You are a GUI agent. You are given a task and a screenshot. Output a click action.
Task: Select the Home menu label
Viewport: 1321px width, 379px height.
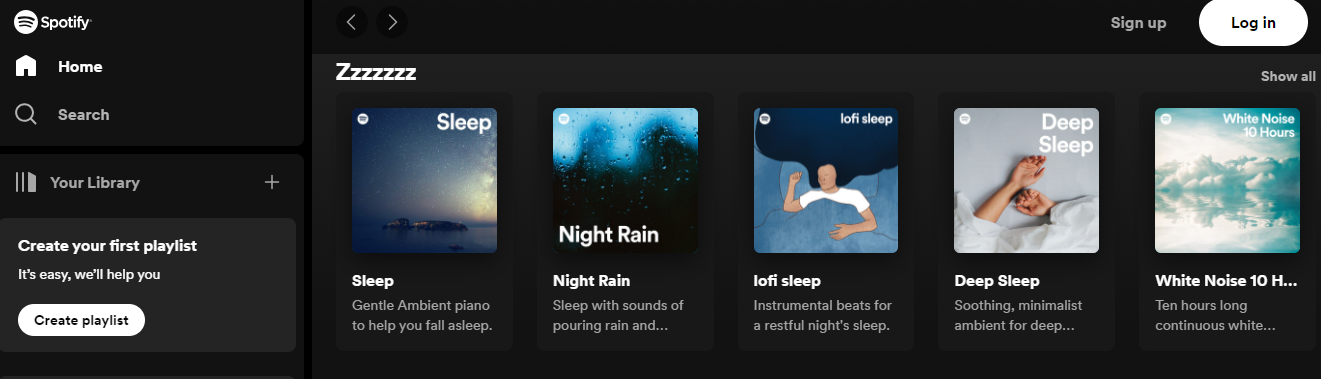(80, 67)
